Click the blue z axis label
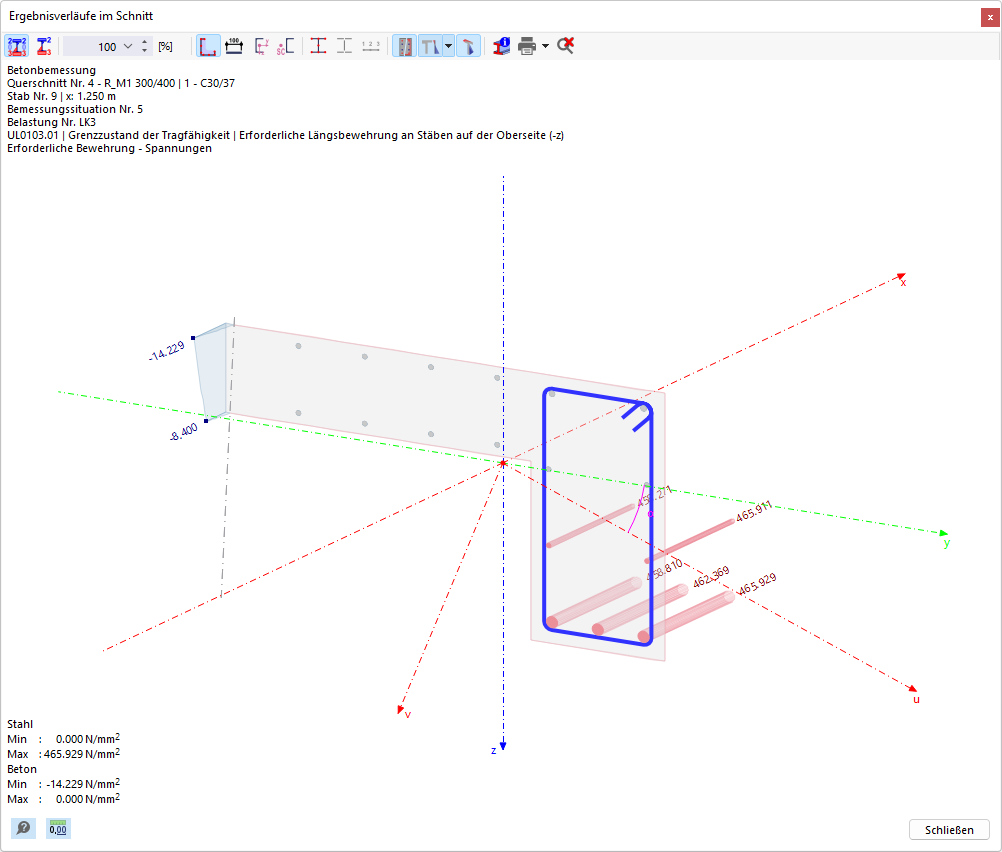 (493, 750)
